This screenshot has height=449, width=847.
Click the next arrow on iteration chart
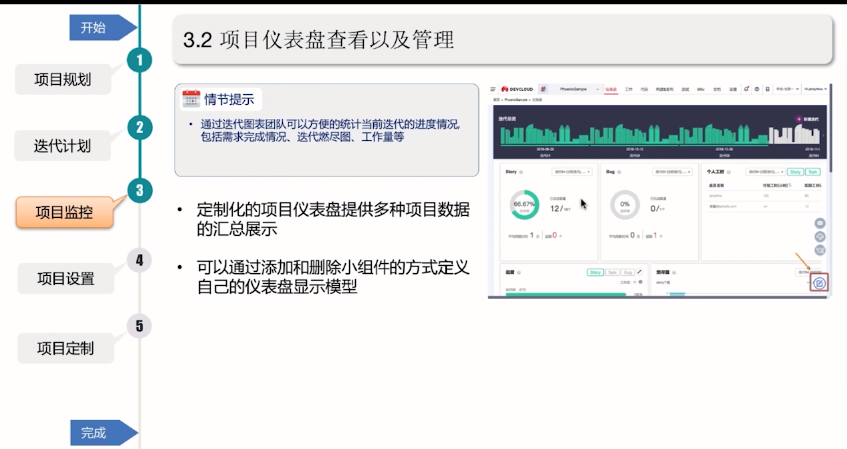click(x=824, y=135)
